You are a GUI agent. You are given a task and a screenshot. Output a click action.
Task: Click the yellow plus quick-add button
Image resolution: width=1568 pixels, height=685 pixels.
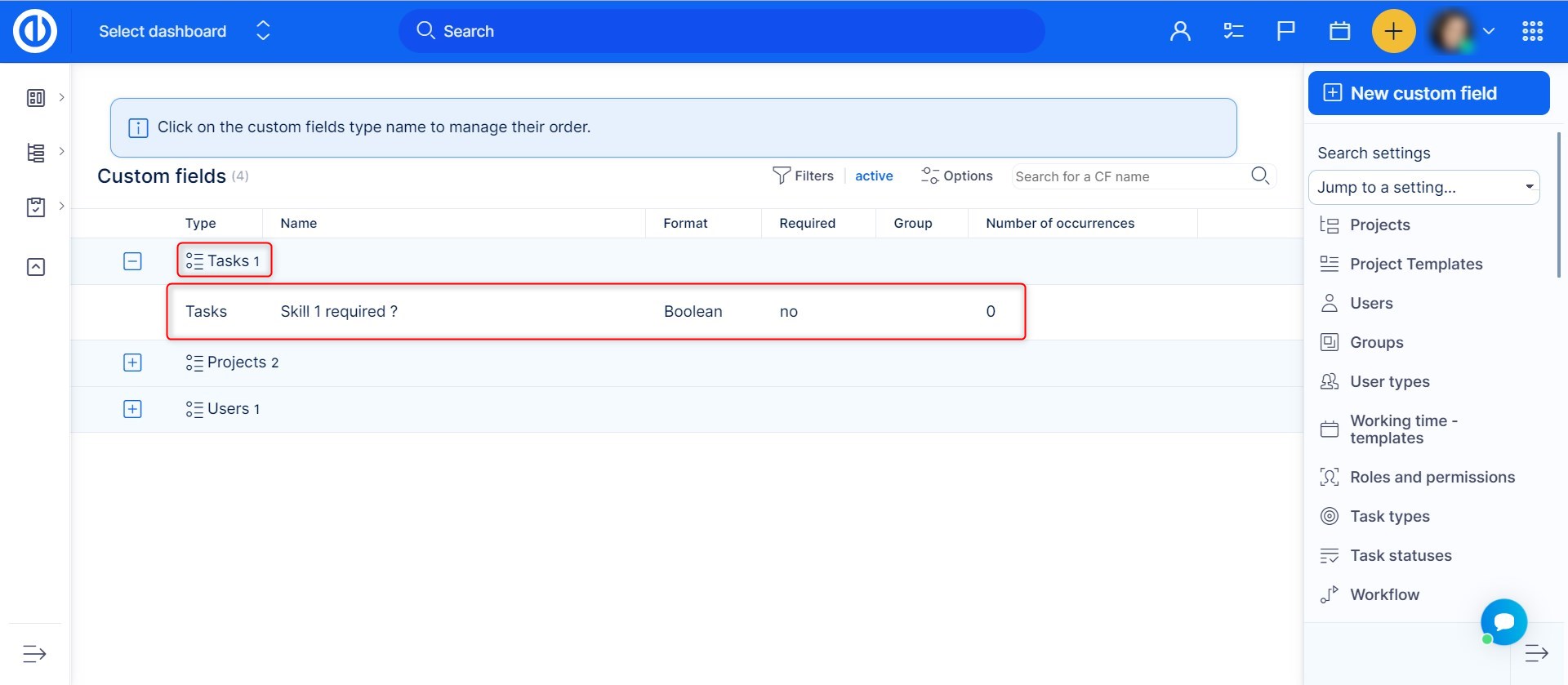[1393, 32]
